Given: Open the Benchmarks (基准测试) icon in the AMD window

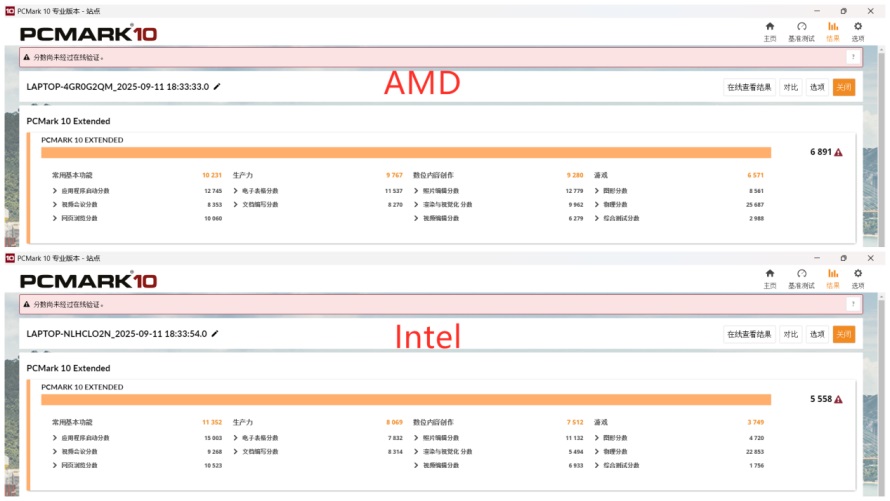Looking at the screenshot, I should [x=801, y=27].
